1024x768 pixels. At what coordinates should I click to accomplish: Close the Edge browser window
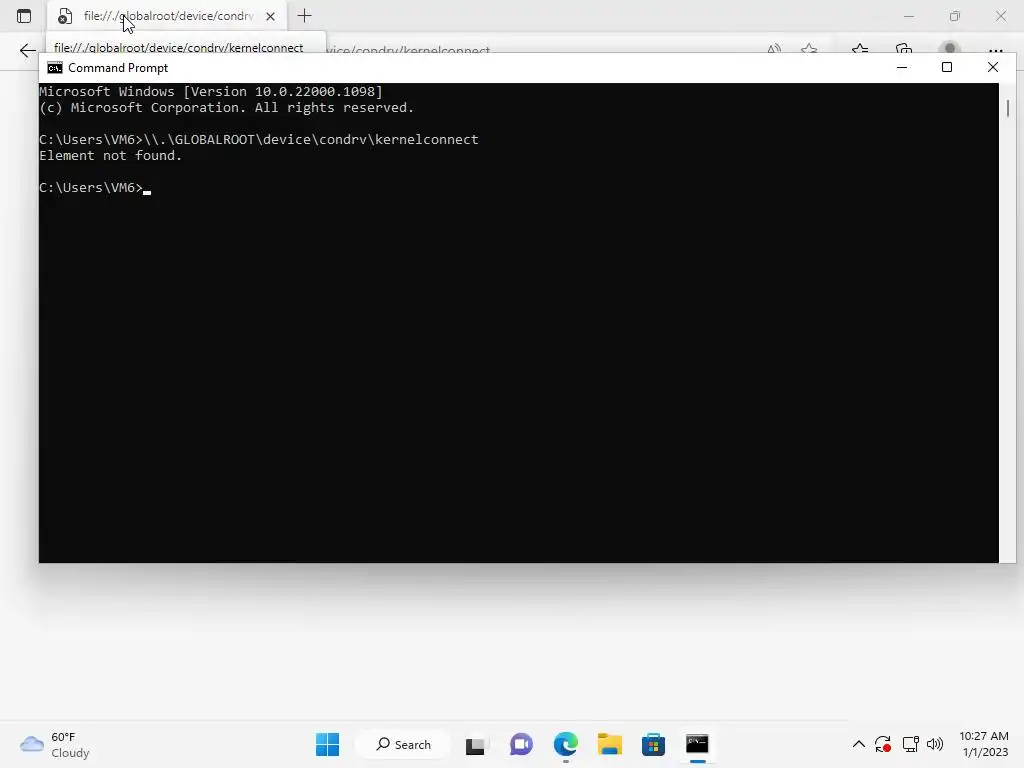(x=1001, y=16)
